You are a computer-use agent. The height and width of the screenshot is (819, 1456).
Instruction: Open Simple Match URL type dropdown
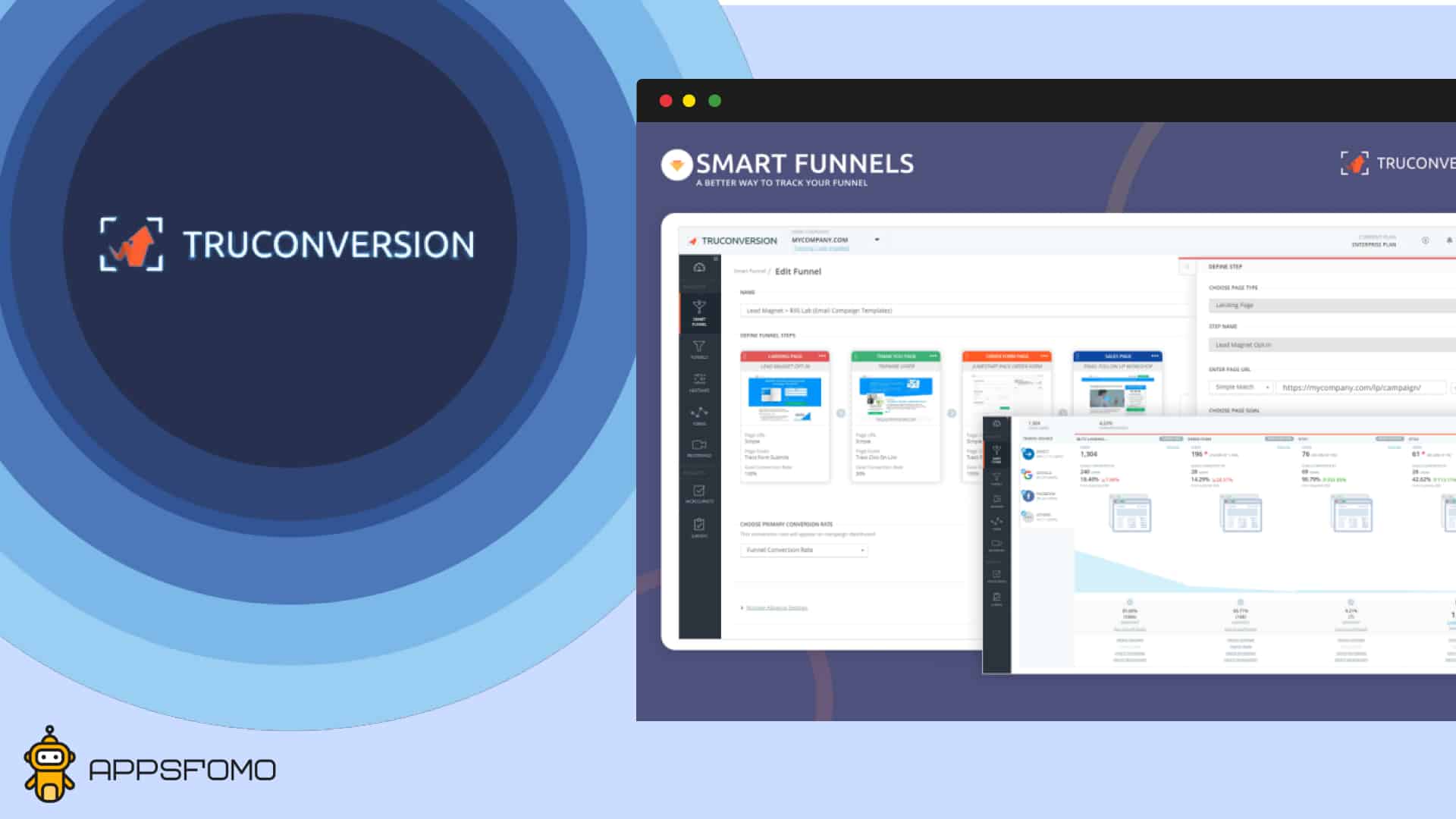click(1241, 388)
